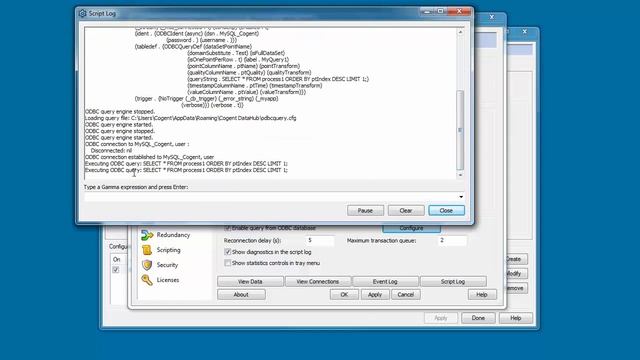Toggle Show diagnostics in the script log
Image resolution: width=640 pixels, height=360 pixels.
(x=228, y=252)
